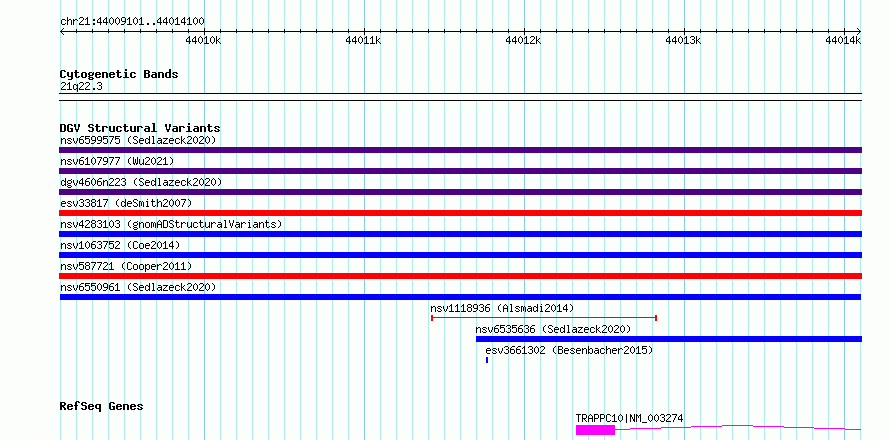Click the tiny blue esv3661302 marker
The height and width of the screenshot is (440, 890).
[487, 360]
